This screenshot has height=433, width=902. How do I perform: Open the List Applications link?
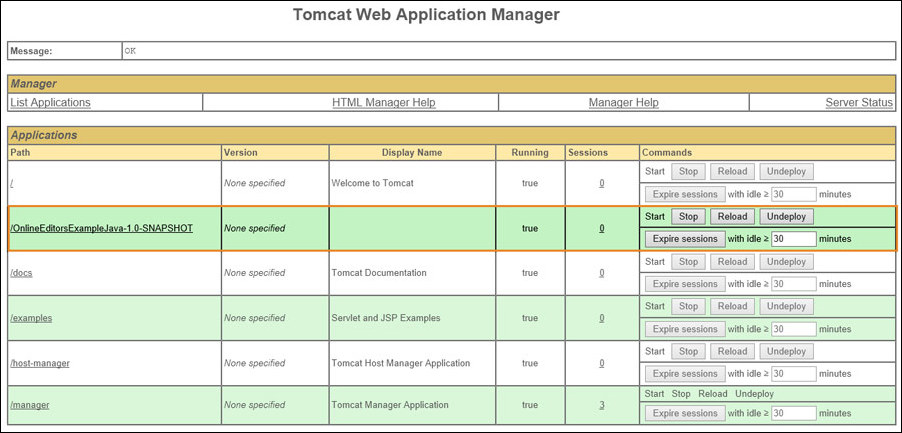click(51, 102)
